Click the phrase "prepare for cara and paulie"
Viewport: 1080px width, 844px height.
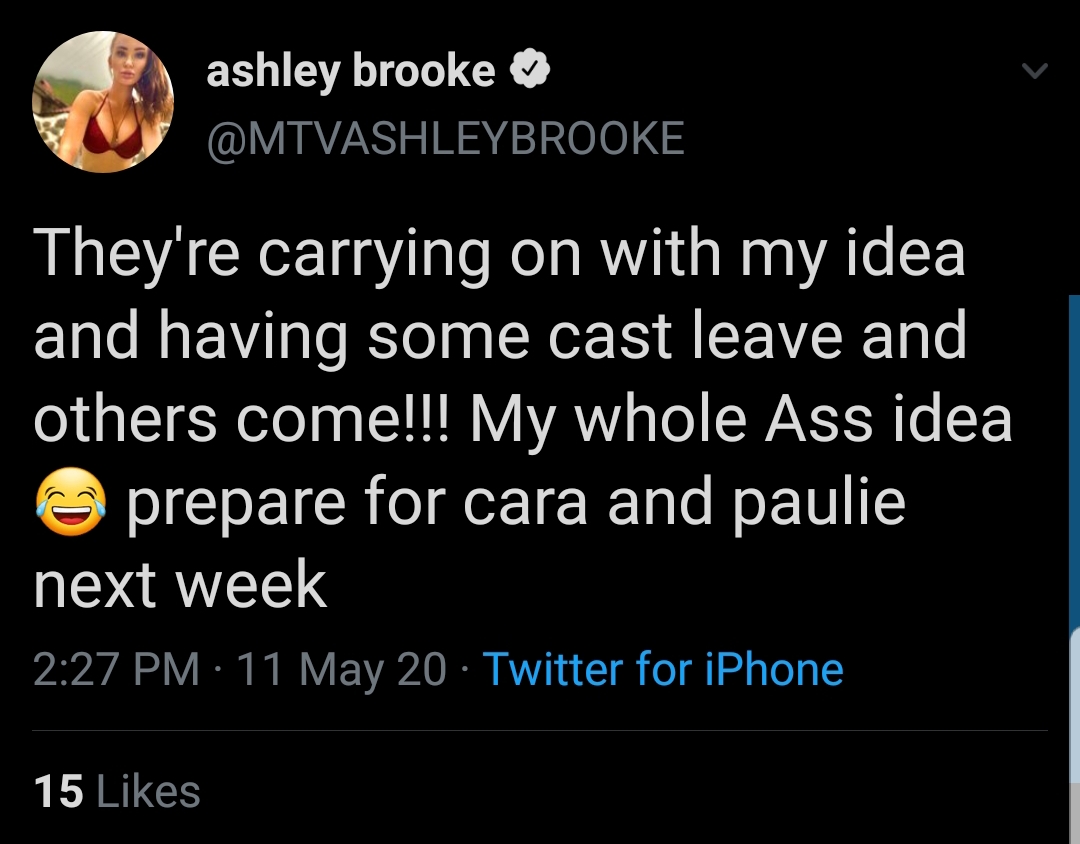(515, 504)
